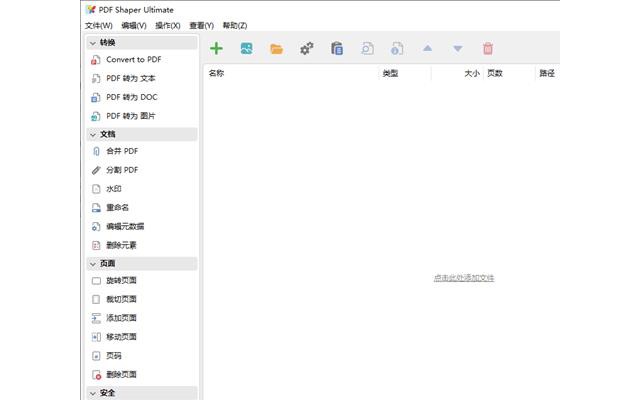Viewport: 640px width, 400px height.
Task: Click the PDF 转为 图片 icon
Action: point(96,116)
